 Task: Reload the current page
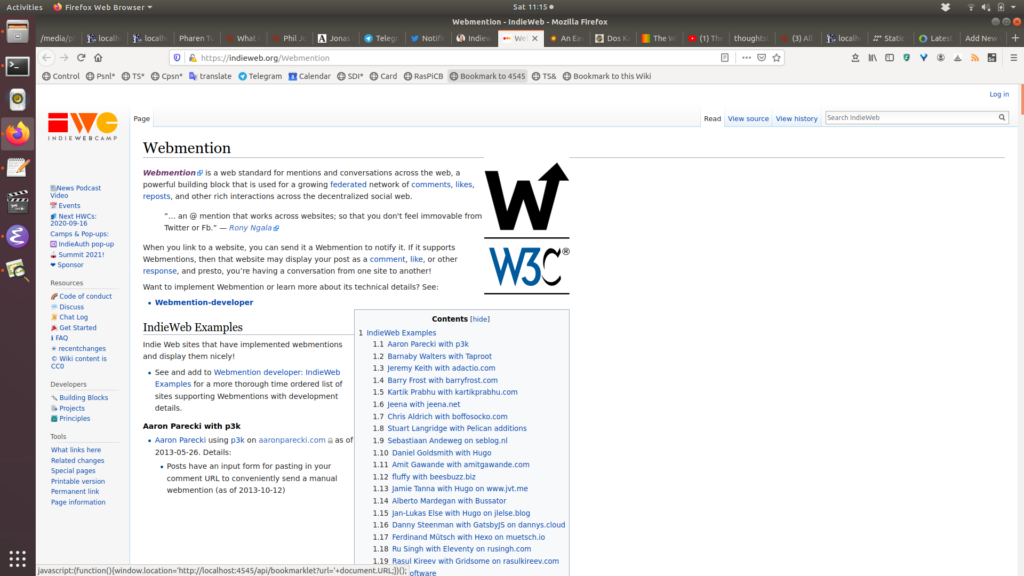point(81,57)
